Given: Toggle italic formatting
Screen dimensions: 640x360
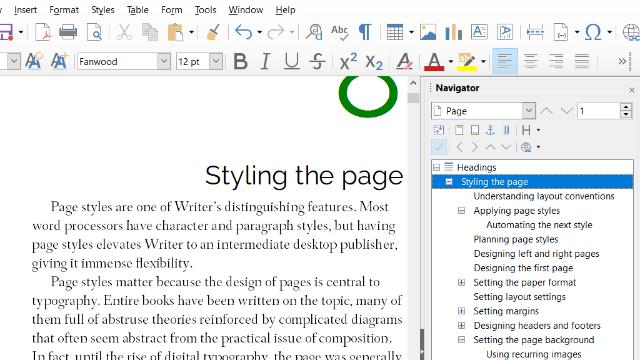Looking at the screenshot, I should (265, 62).
